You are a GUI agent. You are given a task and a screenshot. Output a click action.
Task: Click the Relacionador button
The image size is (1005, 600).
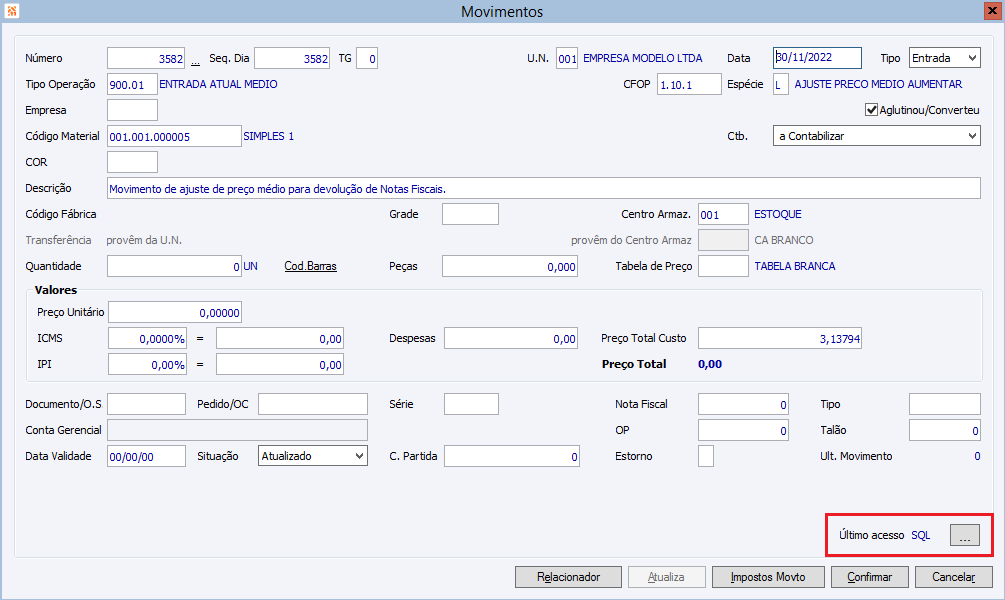[568, 577]
